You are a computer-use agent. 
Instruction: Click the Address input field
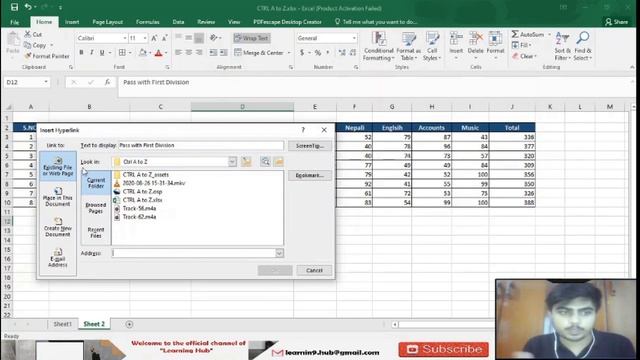tap(193, 253)
